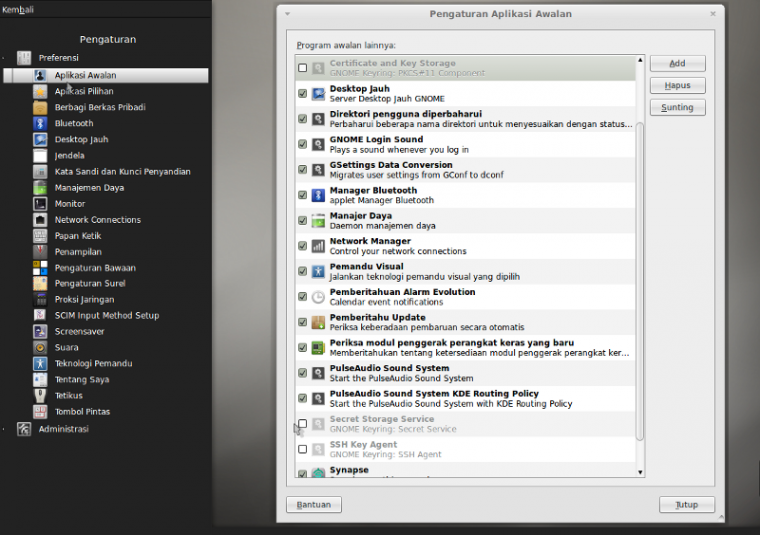The height and width of the screenshot is (535, 760).
Task: Select the Synapse entry in startup list
Action: pyautogui.click(x=465, y=472)
